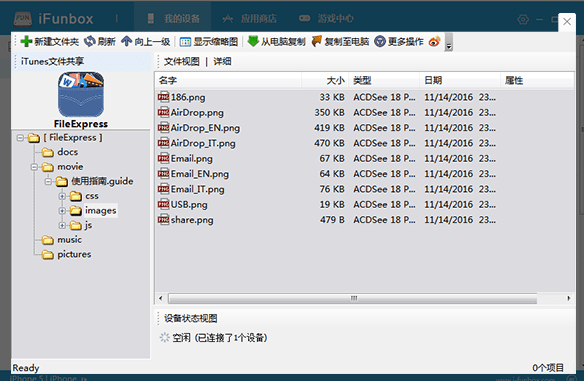The width and height of the screenshot is (584, 381).
Task: Expand the css folder node
Action: pyautogui.click(x=62, y=196)
